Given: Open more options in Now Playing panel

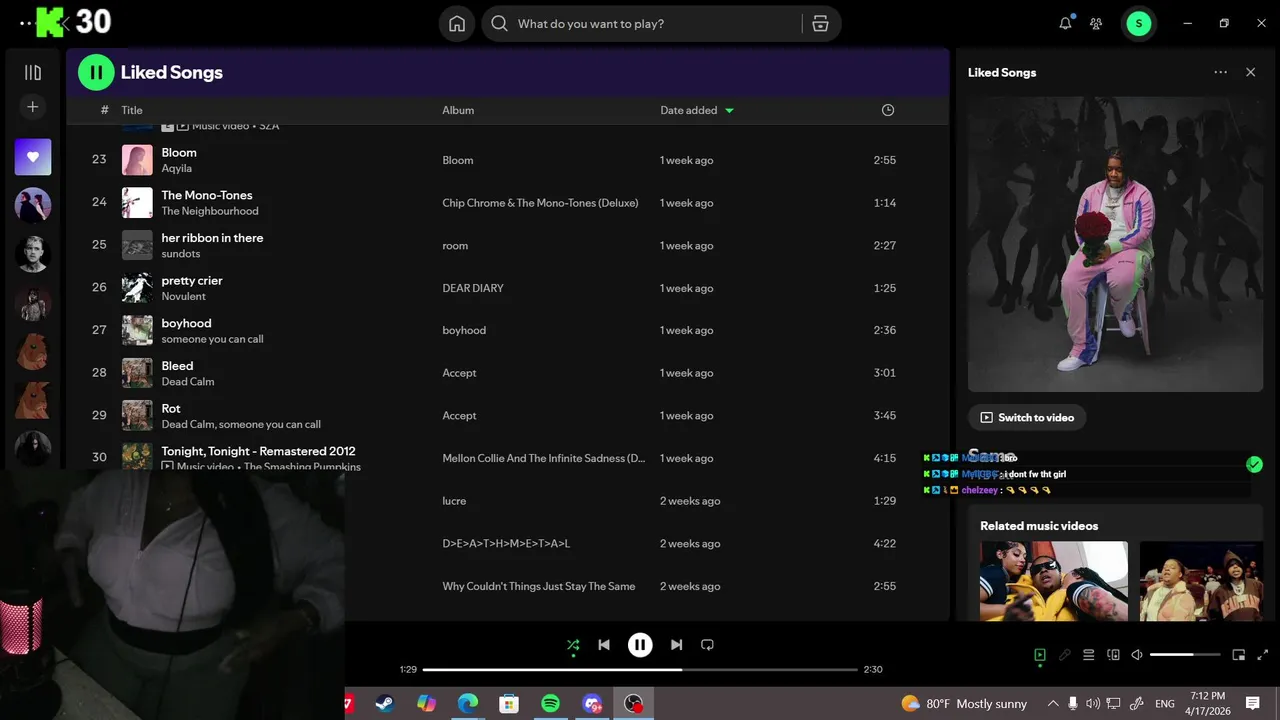Looking at the screenshot, I should tap(1220, 72).
